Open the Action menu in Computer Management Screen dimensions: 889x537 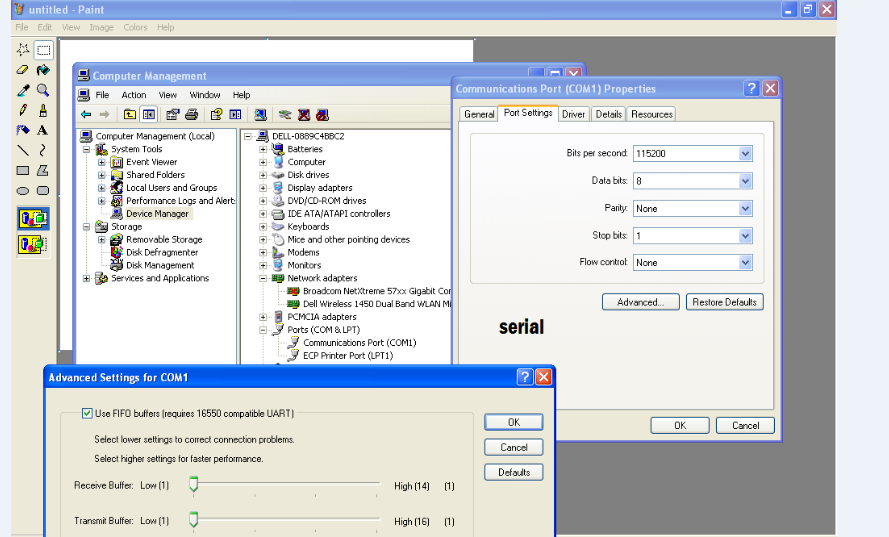click(x=134, y=95)
